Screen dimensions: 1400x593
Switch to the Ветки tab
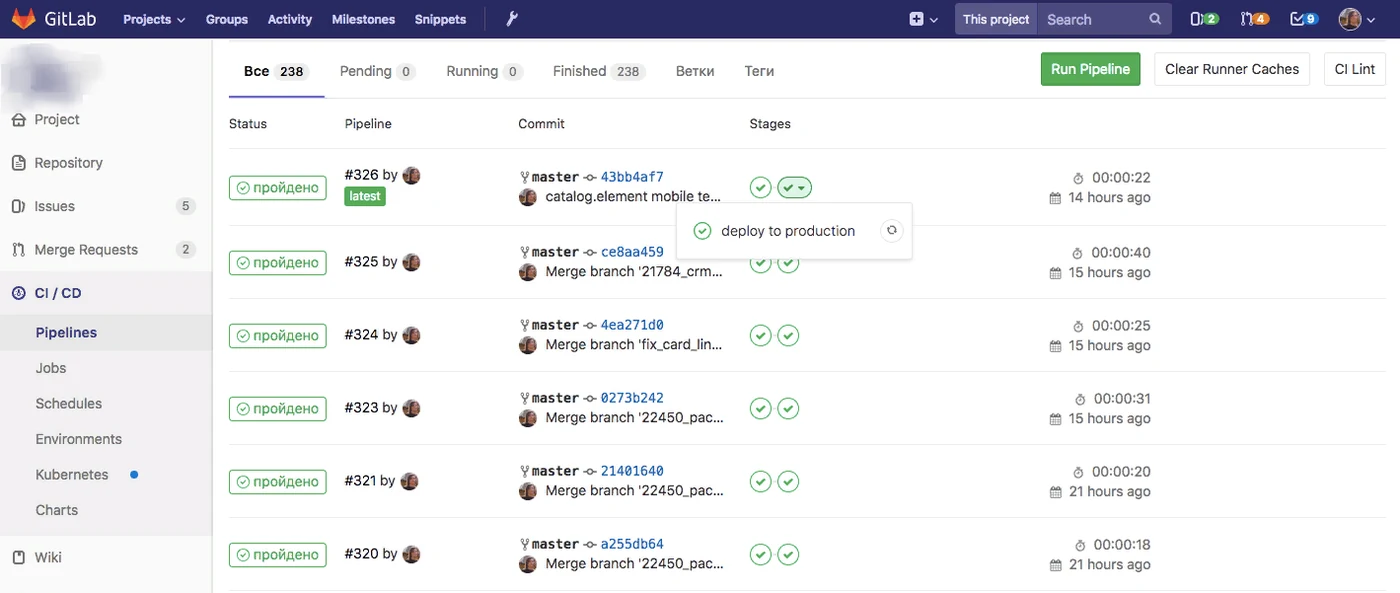(695, 71)
